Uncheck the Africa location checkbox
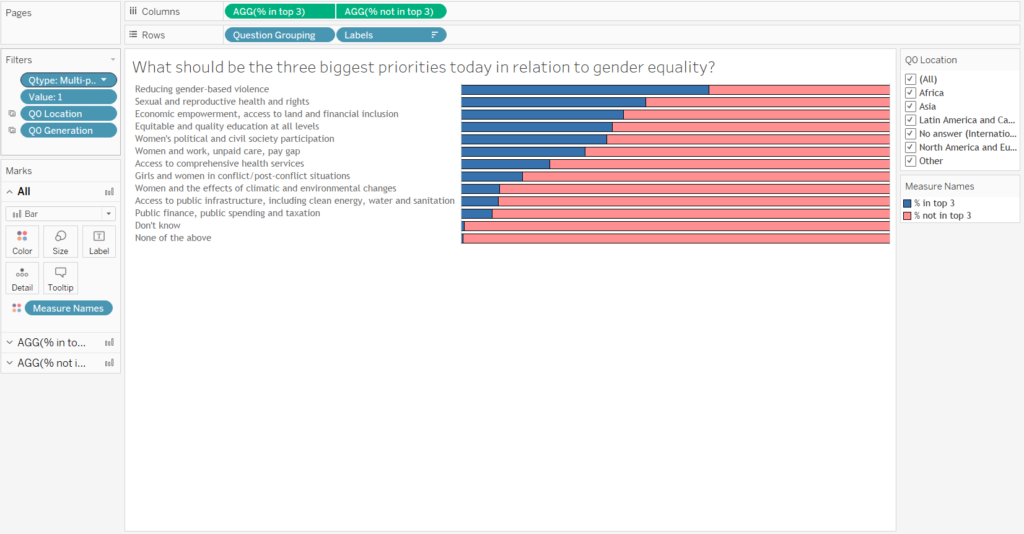 pyautogui.click(x=910, y=93)
